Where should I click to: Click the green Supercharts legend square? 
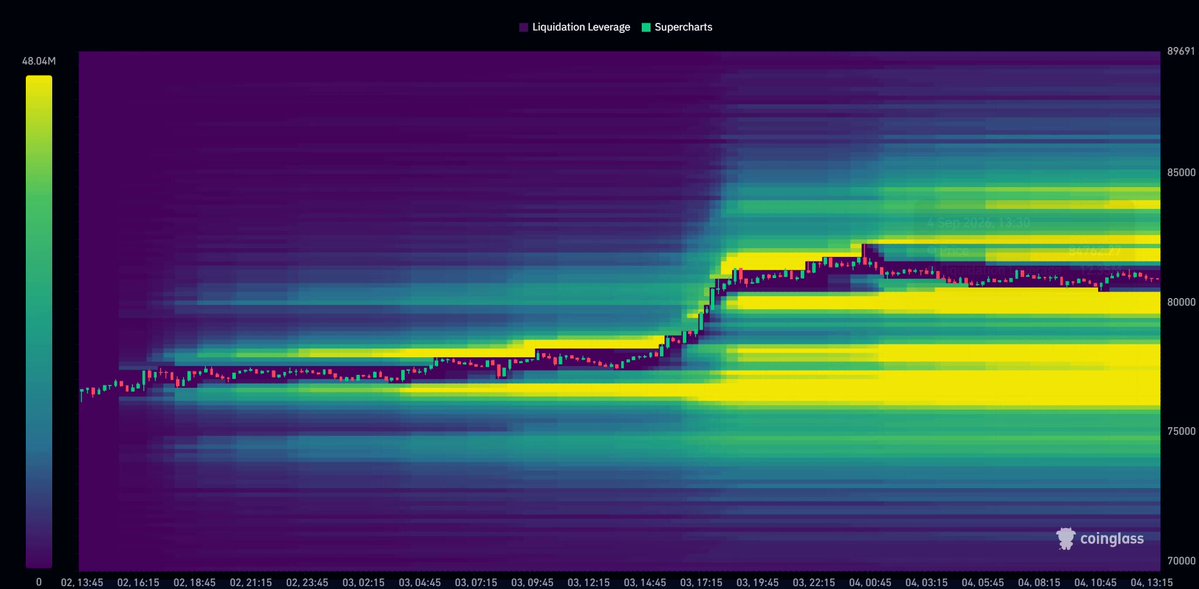click(646, 28)
